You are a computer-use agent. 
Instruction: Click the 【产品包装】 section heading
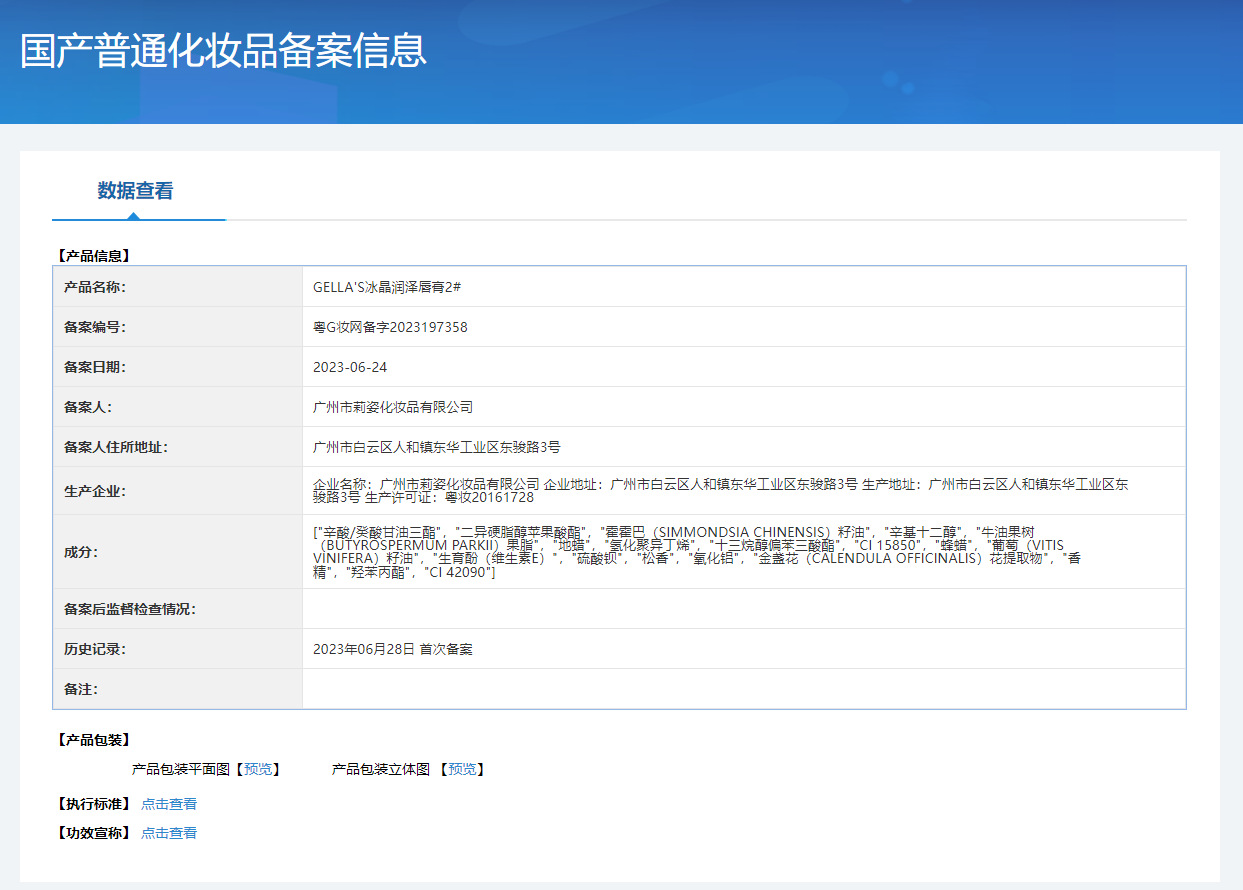[94, 740]
